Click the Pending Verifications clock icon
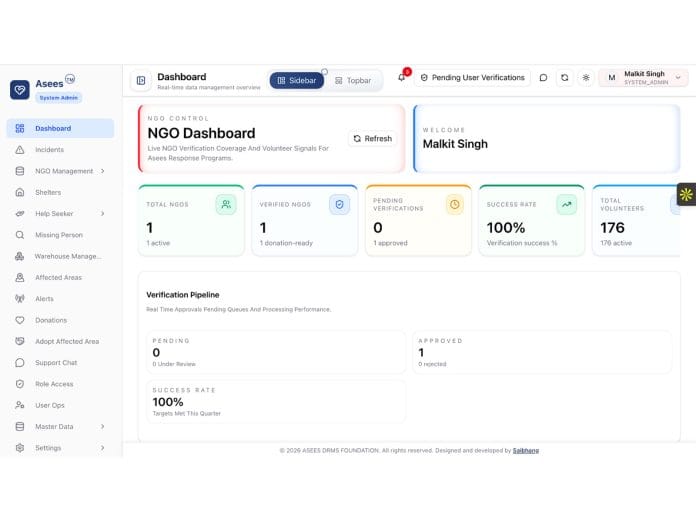Viewport: 696px width, 522px height. (455, 204)
